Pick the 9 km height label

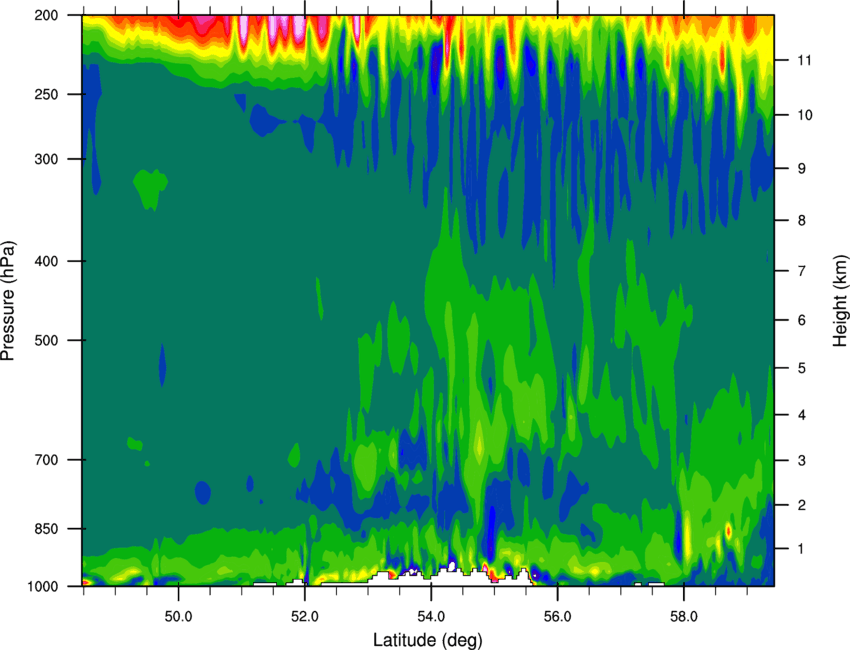pyautogui.click(x=802, y=169)
